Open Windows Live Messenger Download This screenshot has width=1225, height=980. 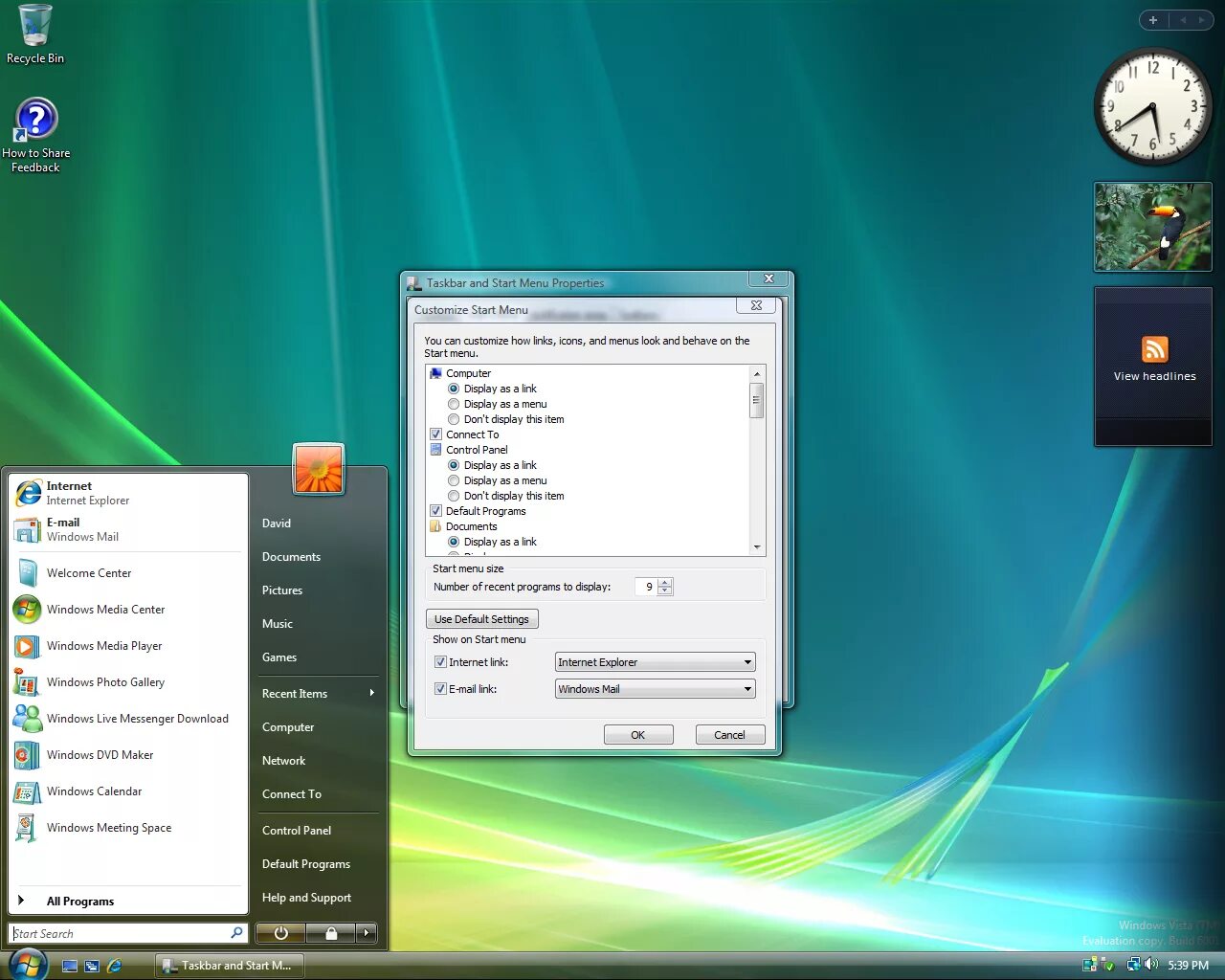coord(127,719)
